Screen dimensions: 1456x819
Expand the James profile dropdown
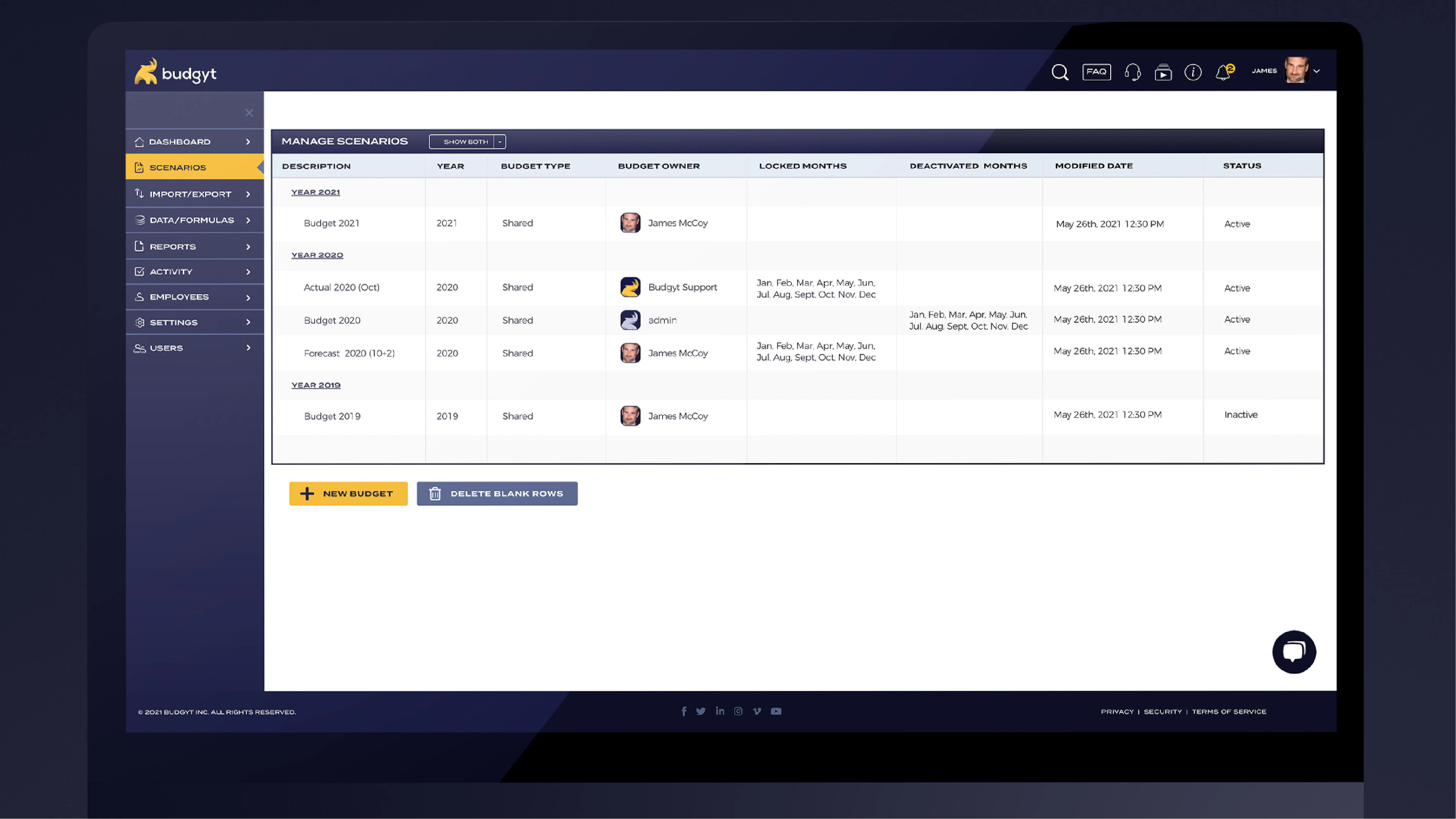tap(1317, 71)
